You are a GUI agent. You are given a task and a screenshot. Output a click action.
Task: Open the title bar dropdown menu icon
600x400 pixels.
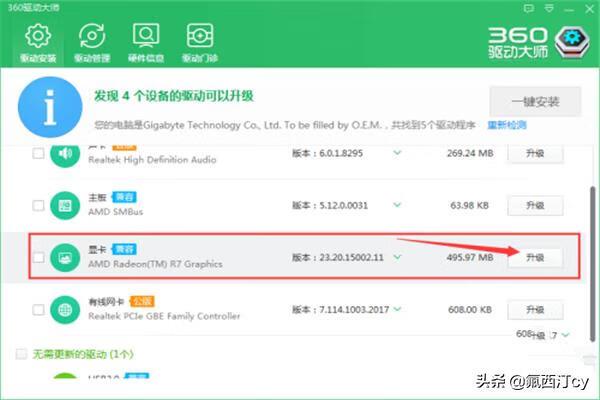pos(549,8)
